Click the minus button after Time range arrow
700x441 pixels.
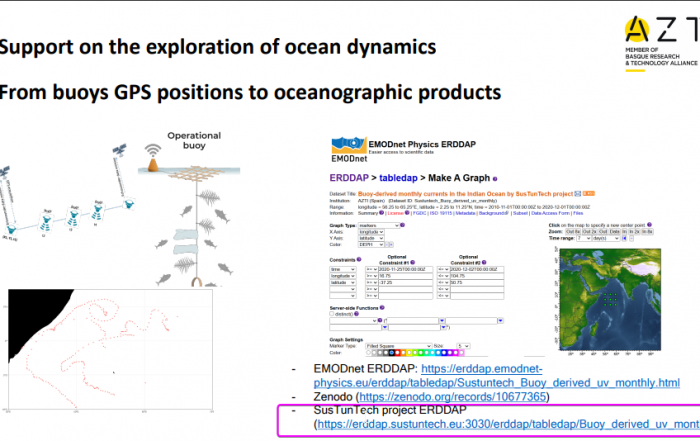tap(631, 238)
